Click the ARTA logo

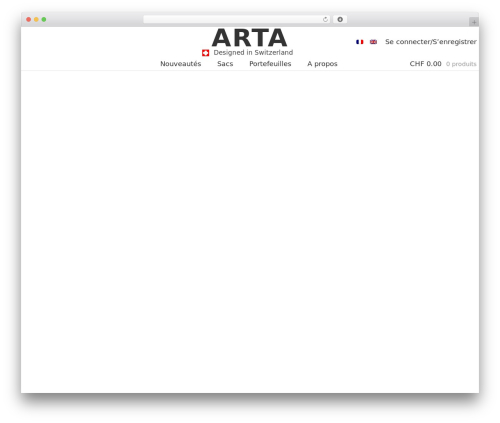pos(250,38)
